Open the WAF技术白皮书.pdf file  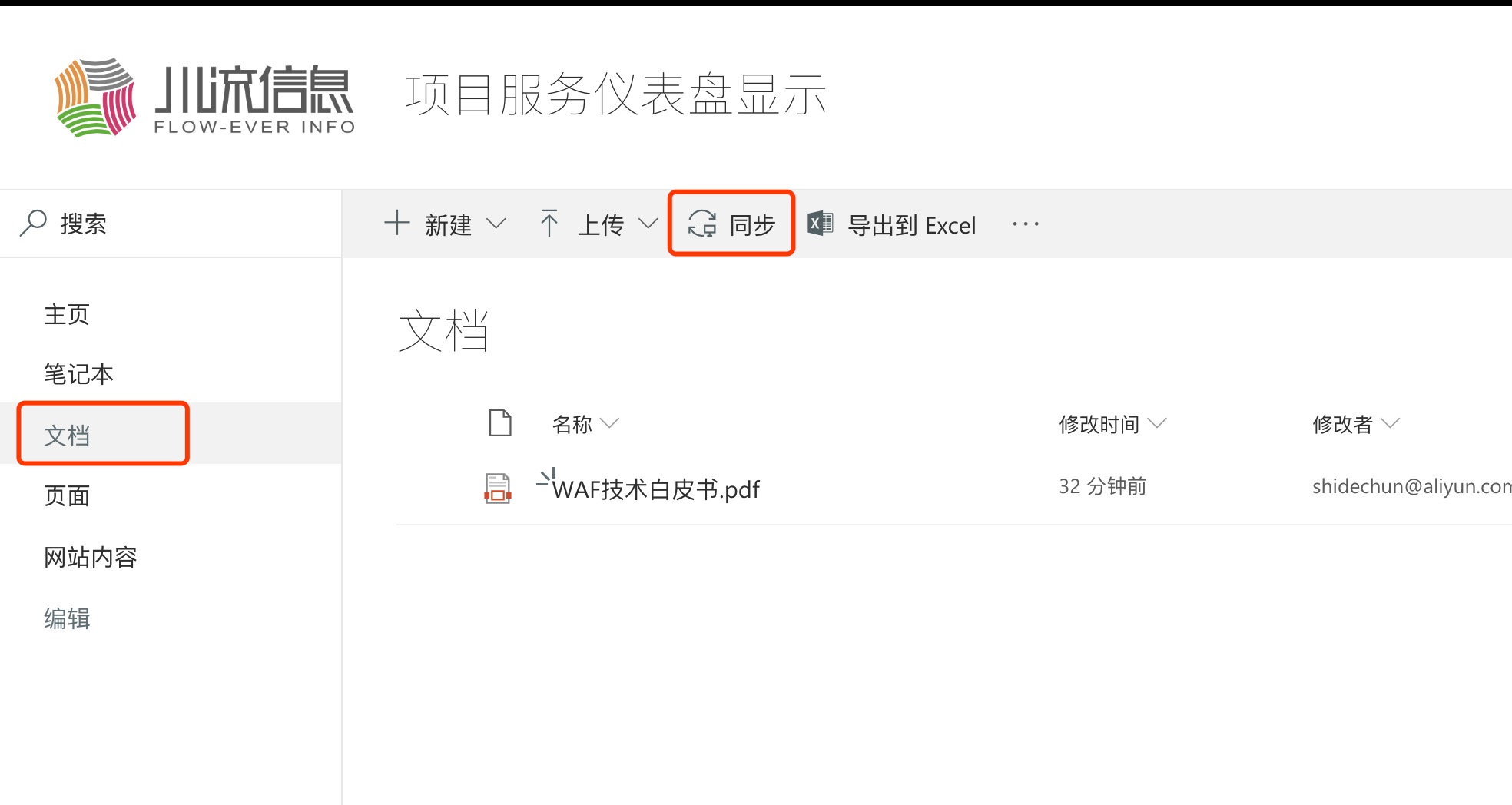pos(655,489)
